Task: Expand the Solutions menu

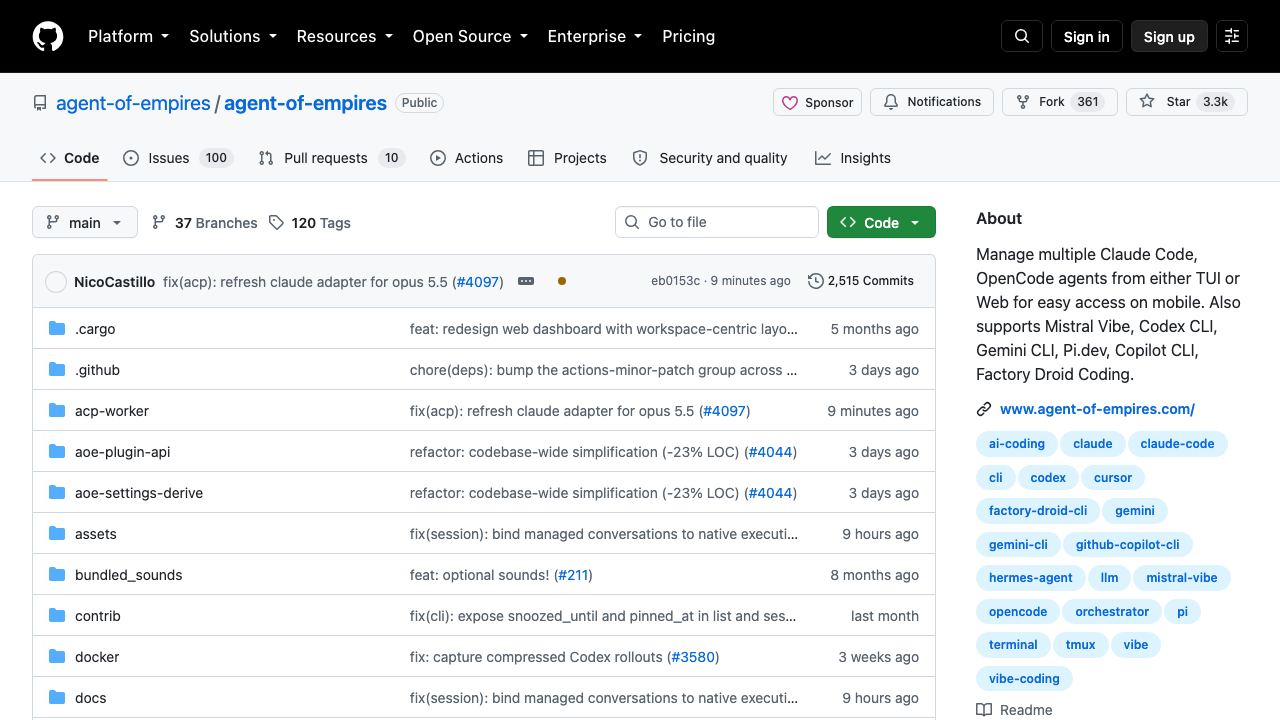Action: (x=233, y=36)
